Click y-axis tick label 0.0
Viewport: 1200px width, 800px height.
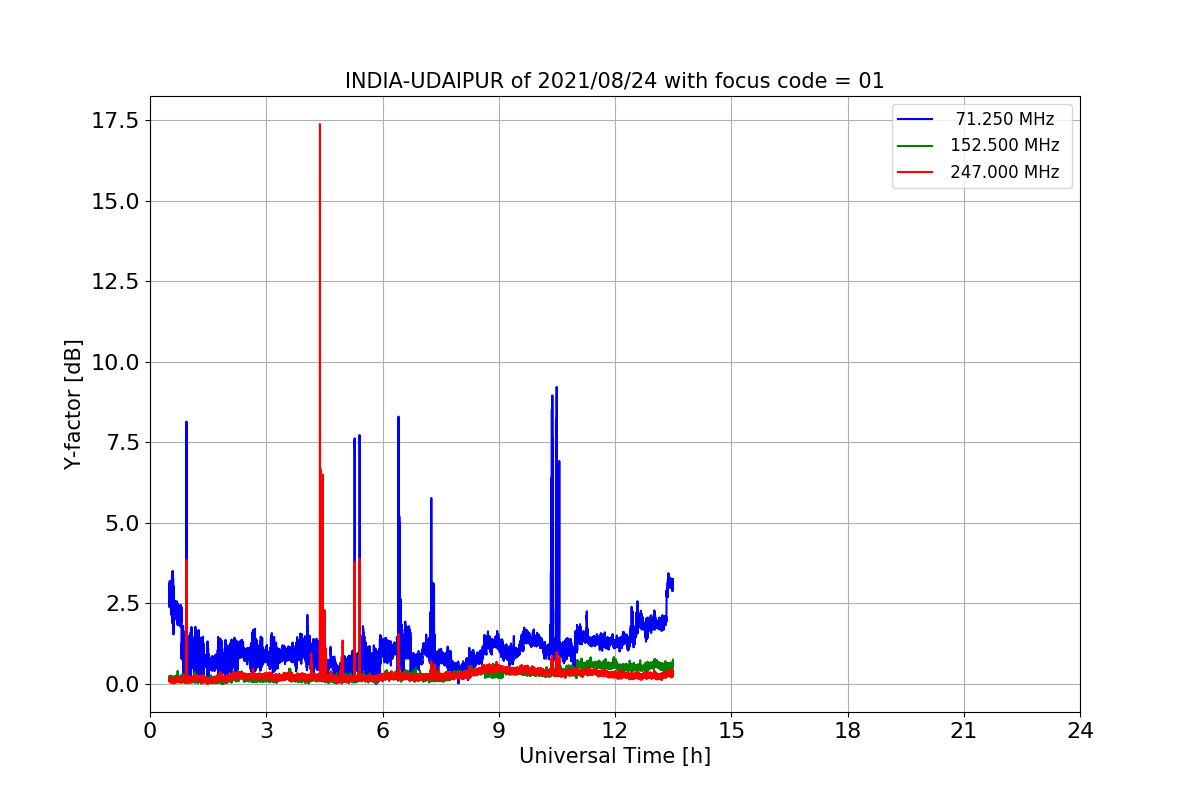coord(121,684)
